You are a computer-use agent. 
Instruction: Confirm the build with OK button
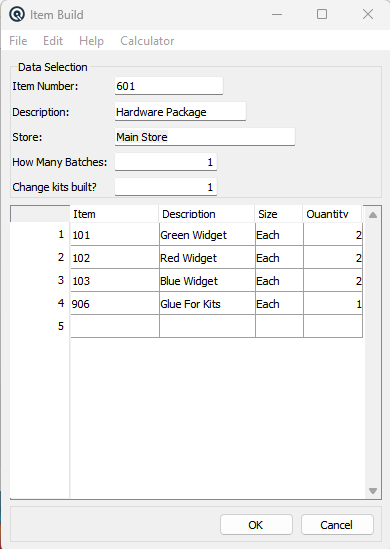(x=256, y=524)
